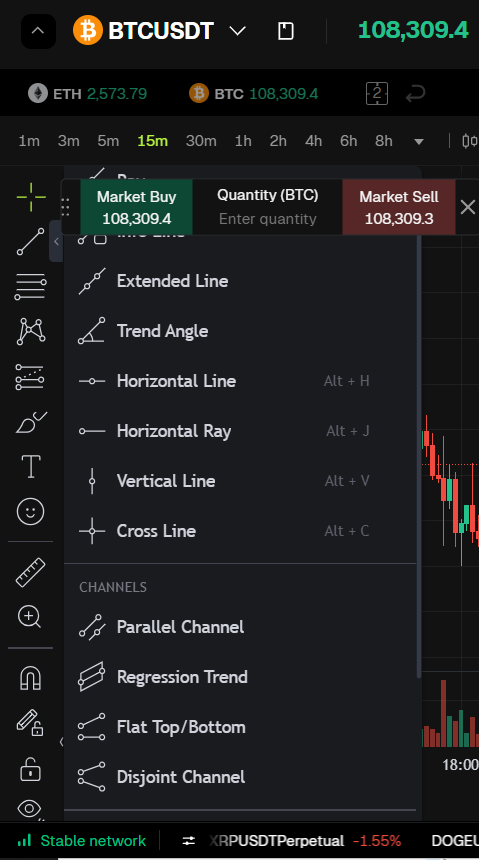Expand more timeframe intervals dropdown arrow
Screen dimensions: 479x860
pyautogui.click(x=419, y=142)
